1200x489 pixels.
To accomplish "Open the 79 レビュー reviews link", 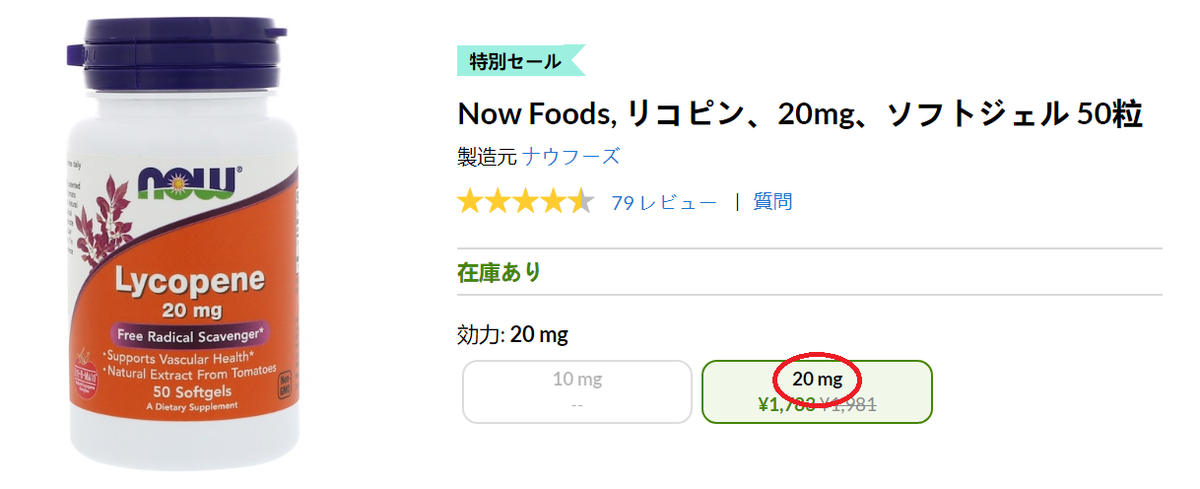I will point(664,202).
